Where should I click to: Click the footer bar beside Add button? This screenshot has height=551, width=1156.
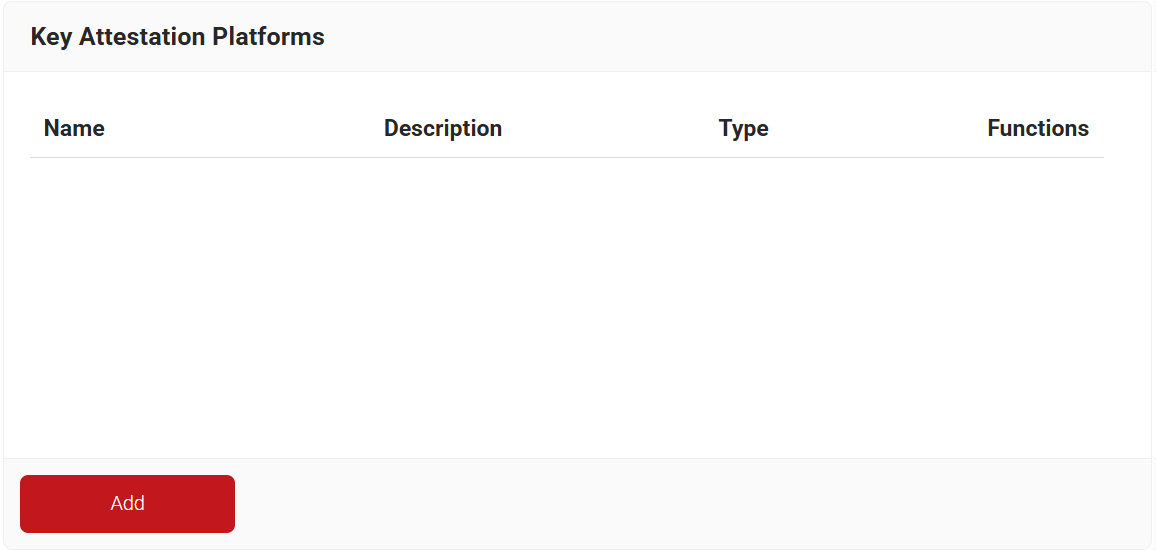[x=693, y=504]
